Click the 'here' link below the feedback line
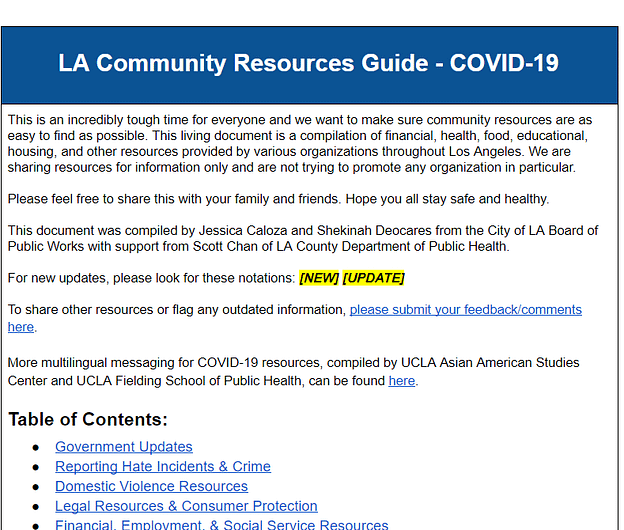 (21, 327)
